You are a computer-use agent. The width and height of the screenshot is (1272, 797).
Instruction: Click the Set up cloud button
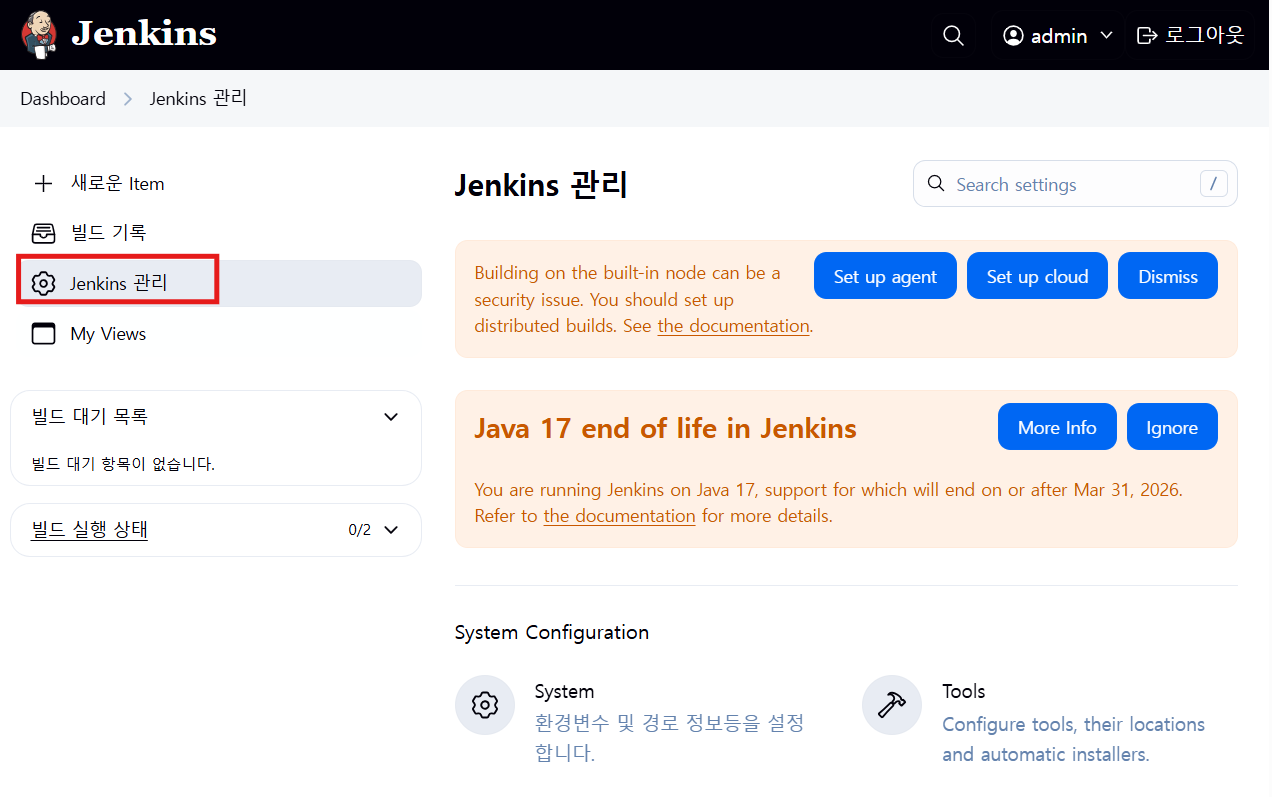(1037, 276)
